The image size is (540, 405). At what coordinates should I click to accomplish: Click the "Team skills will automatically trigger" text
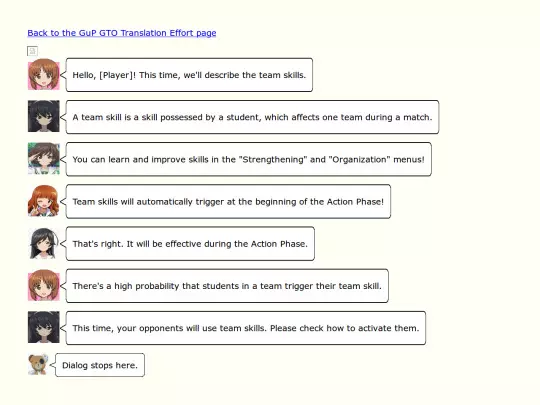tap(228, 202)
